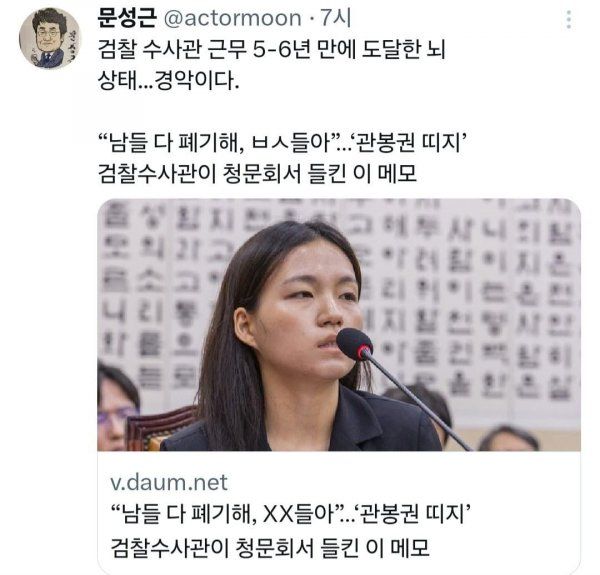The image size is (600, 575).
Task: Open the article preview photo
Action: pyautogui.click(x=339, y=325)
